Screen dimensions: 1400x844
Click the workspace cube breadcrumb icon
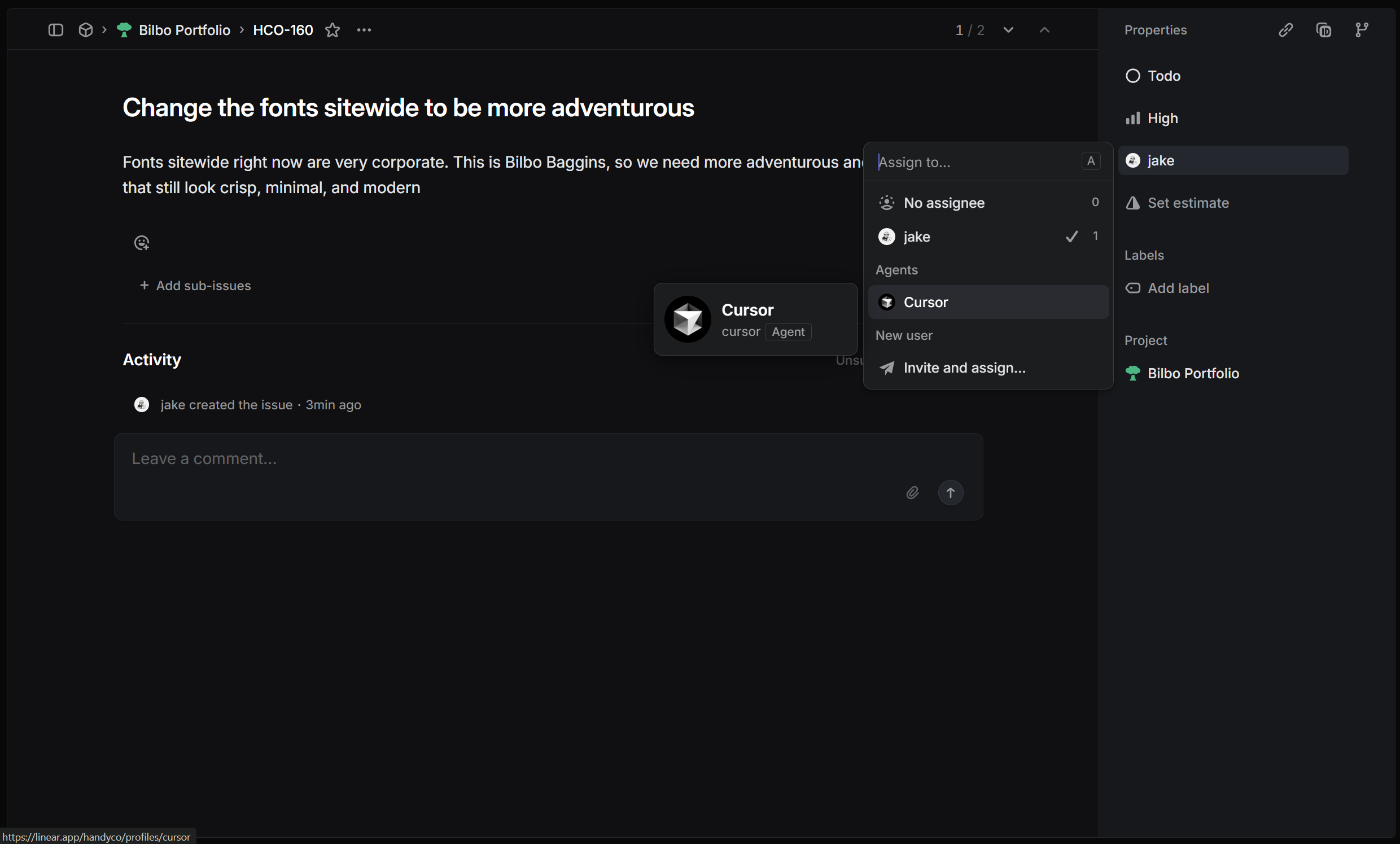(x=85, y=30)
